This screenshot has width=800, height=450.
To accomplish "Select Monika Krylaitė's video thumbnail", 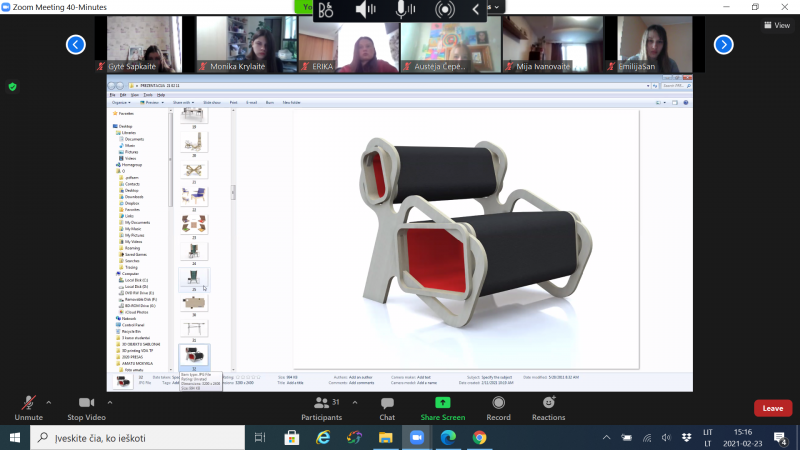I will pyautogui.click(x=247, y=44).
